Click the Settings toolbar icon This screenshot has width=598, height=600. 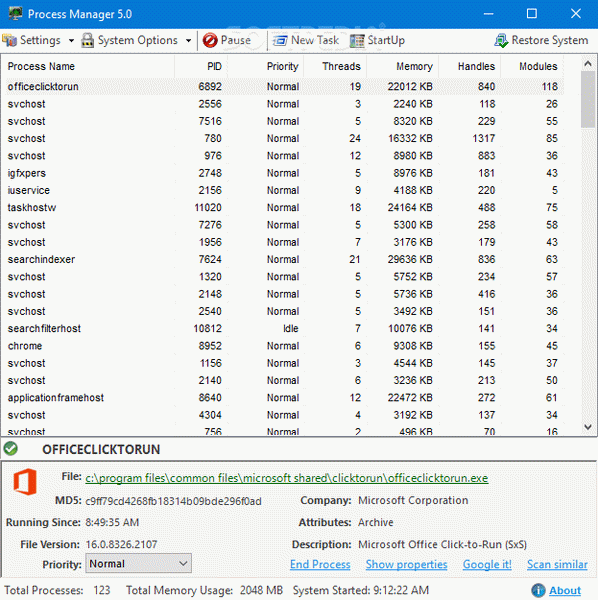click(10, 40)
